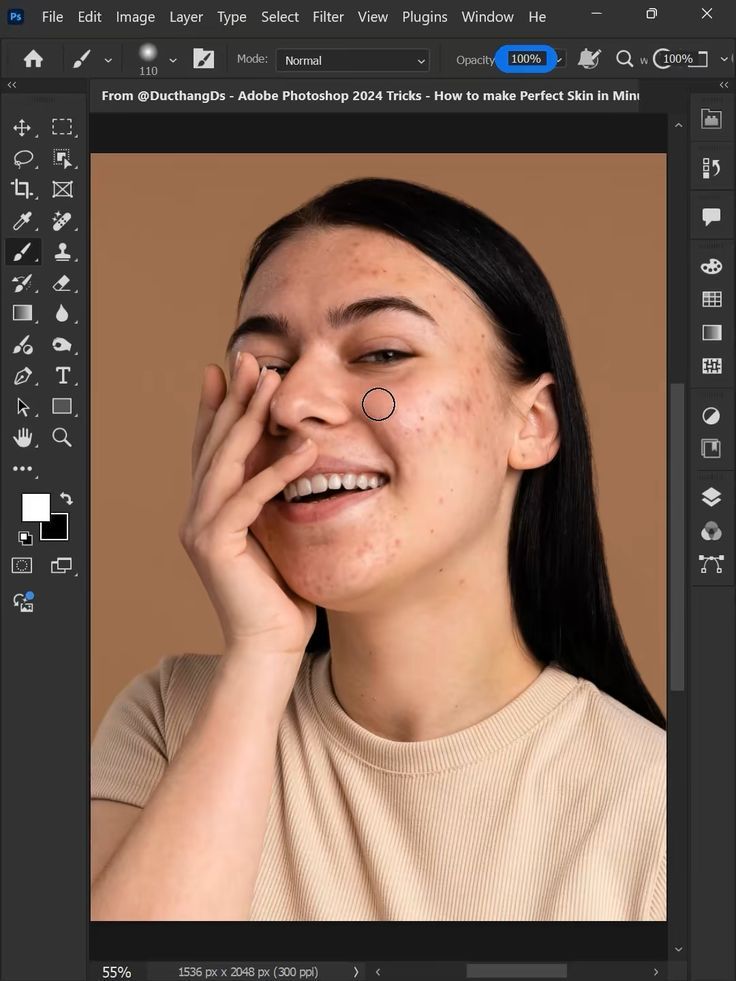Select the Pen tool
Screen dimensions: 736x981
coord(23,376)
